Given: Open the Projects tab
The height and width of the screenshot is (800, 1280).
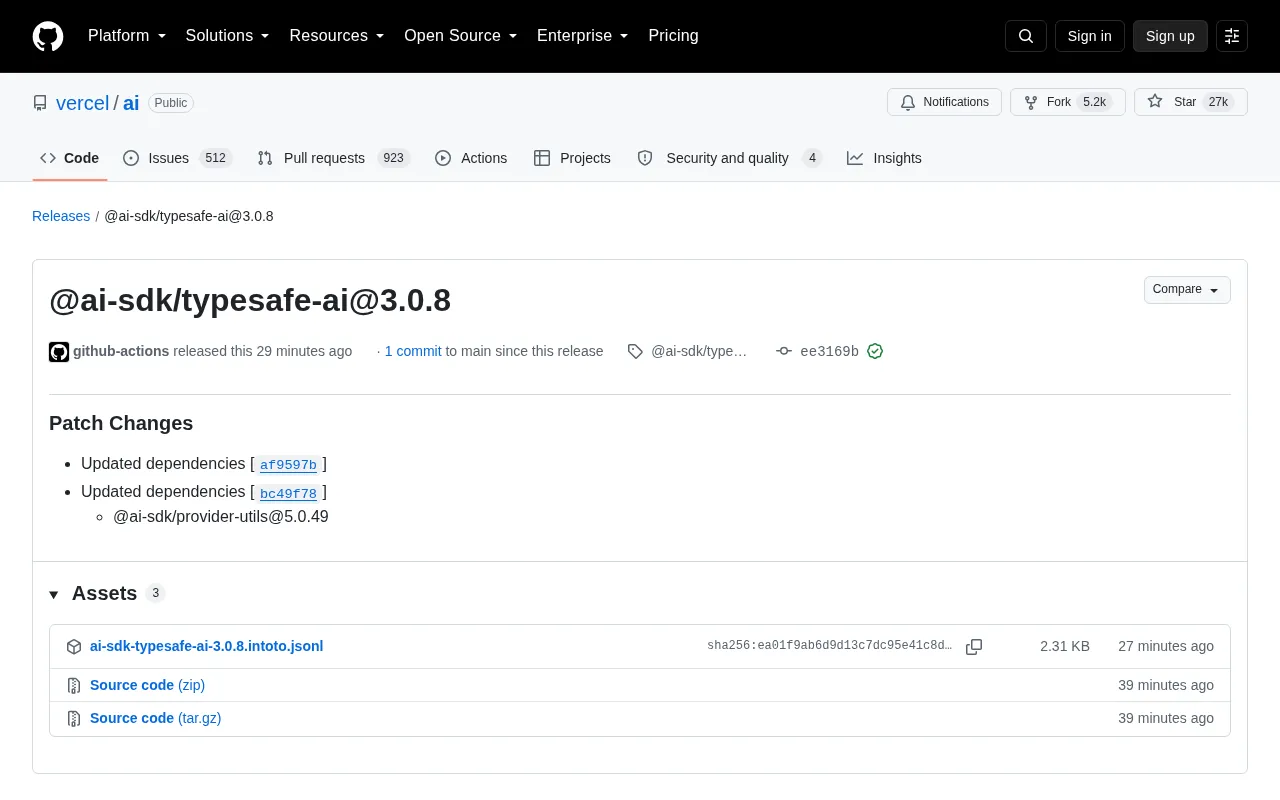Looking at the screenshot, I should click(x=572, y=158).
